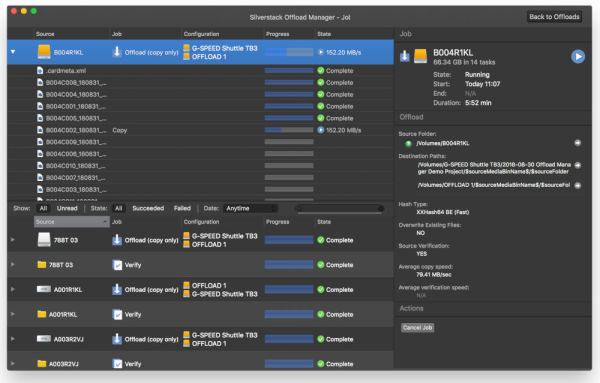Click the upper Configuration column header
The height and width of the screenshot is (383, 600).
point(222,34)
